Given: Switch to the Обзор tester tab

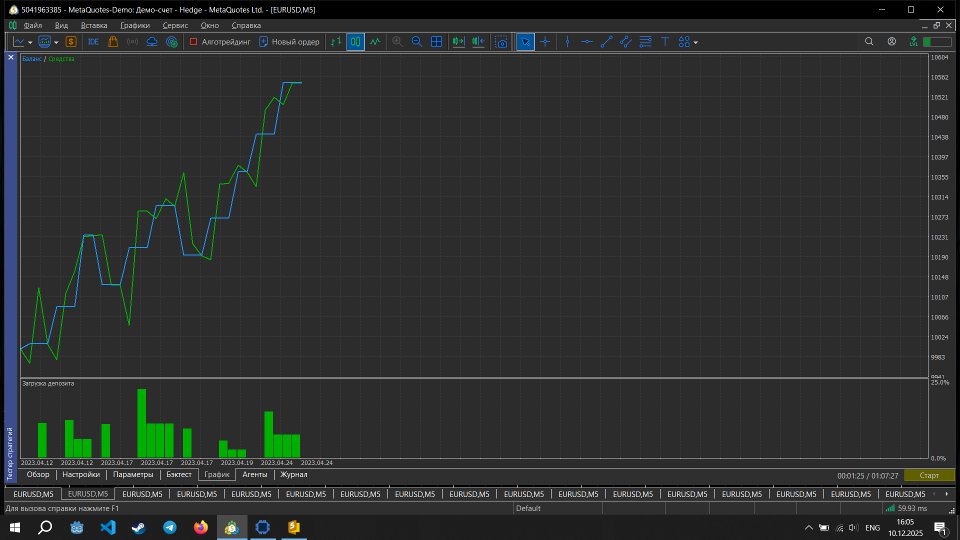Looking at the screenshot, I should point(38,474).
